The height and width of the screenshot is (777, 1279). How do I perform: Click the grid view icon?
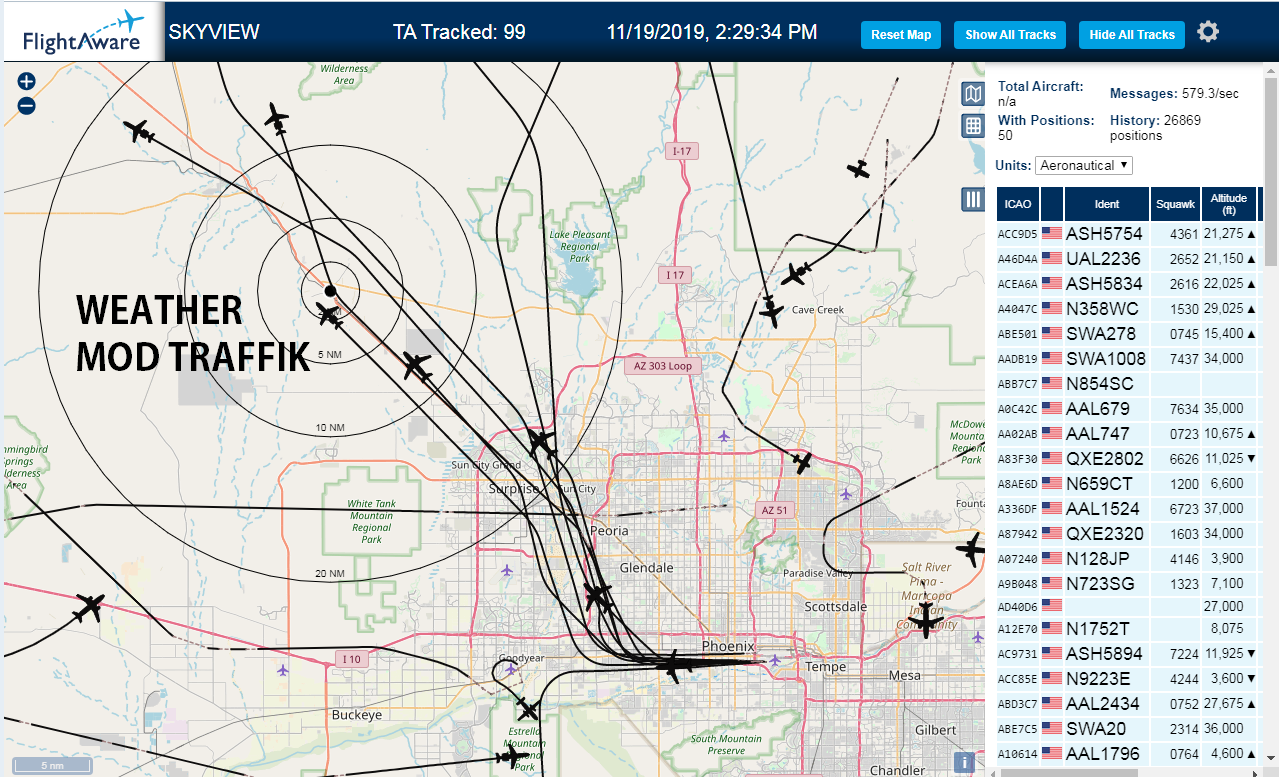973,126
